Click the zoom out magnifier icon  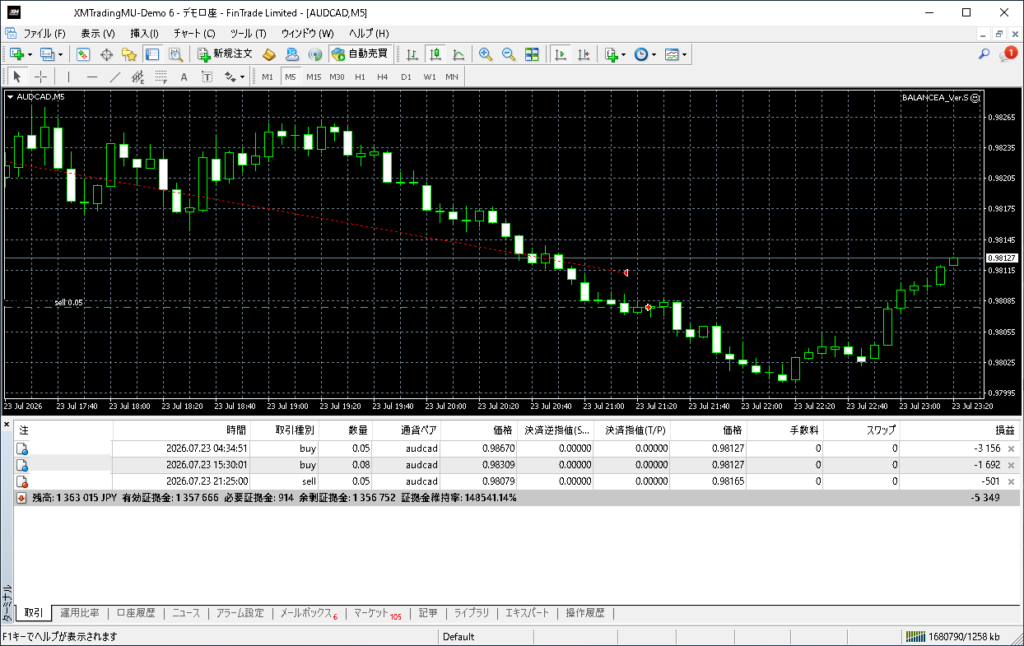pos(508,54)
